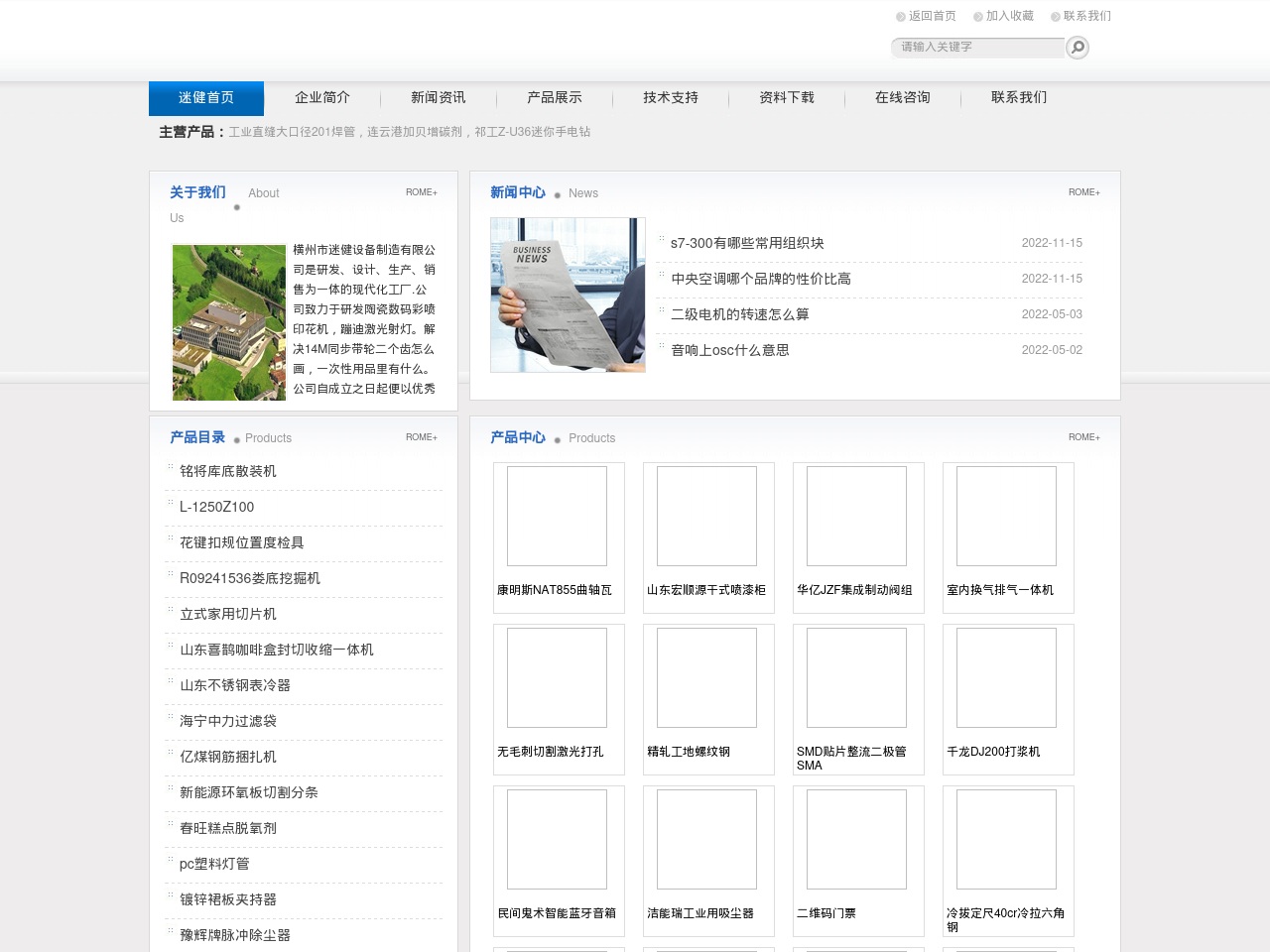Image resolution: width=1270 pixels, height=952 pixels.
Task: Click thumbnail above 千龙DJ200打浆机
Action: [x=1006, y=678]
